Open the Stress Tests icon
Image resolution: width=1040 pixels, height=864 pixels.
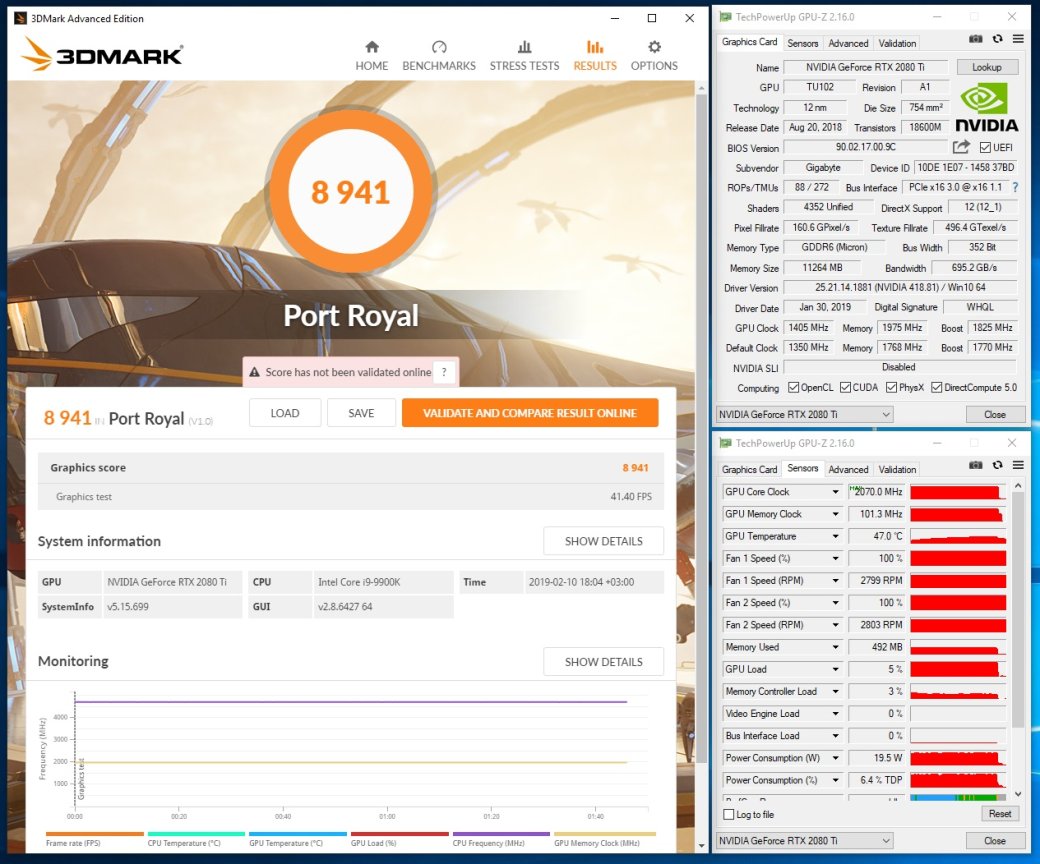524,47
